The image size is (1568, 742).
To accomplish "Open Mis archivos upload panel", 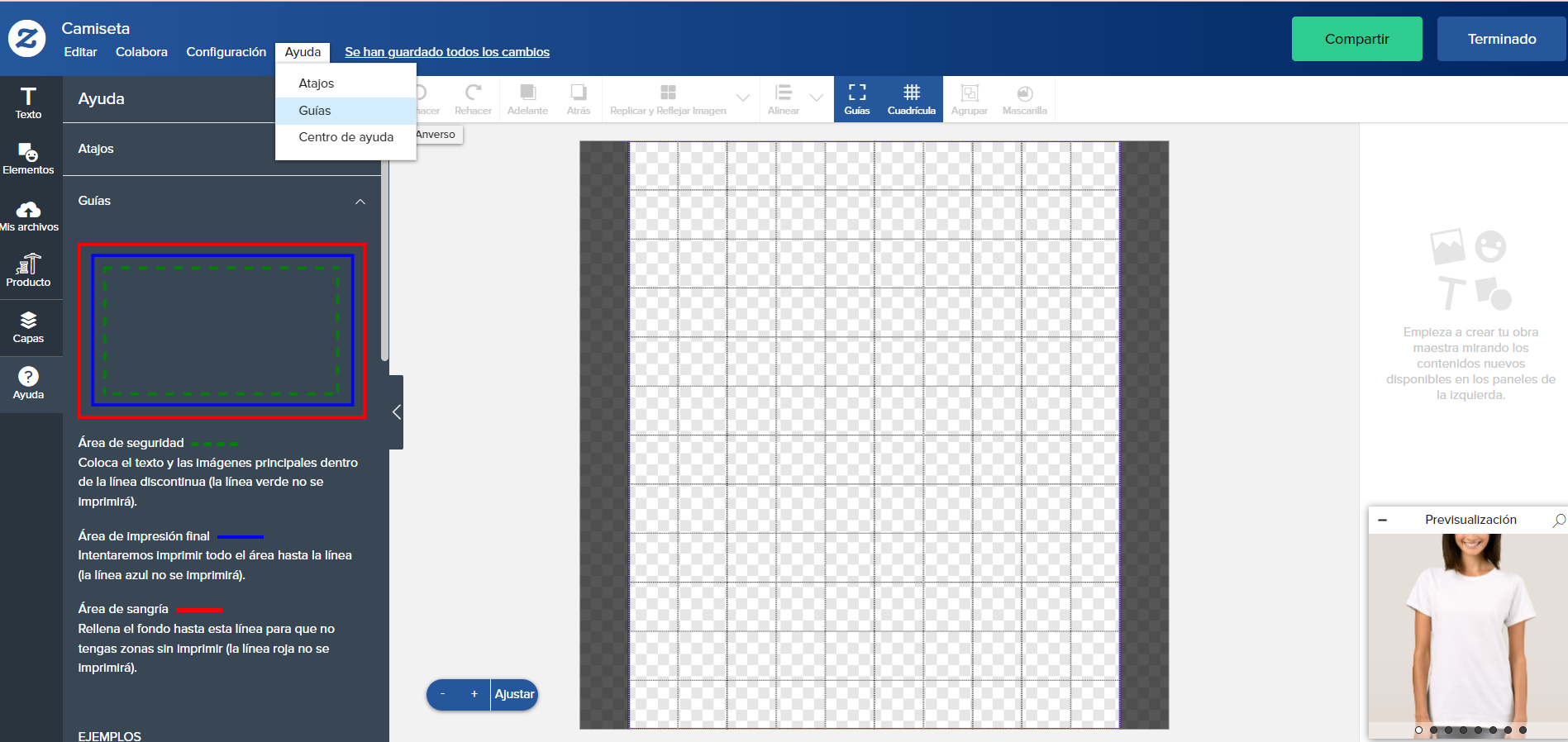I will click(28, 216).
